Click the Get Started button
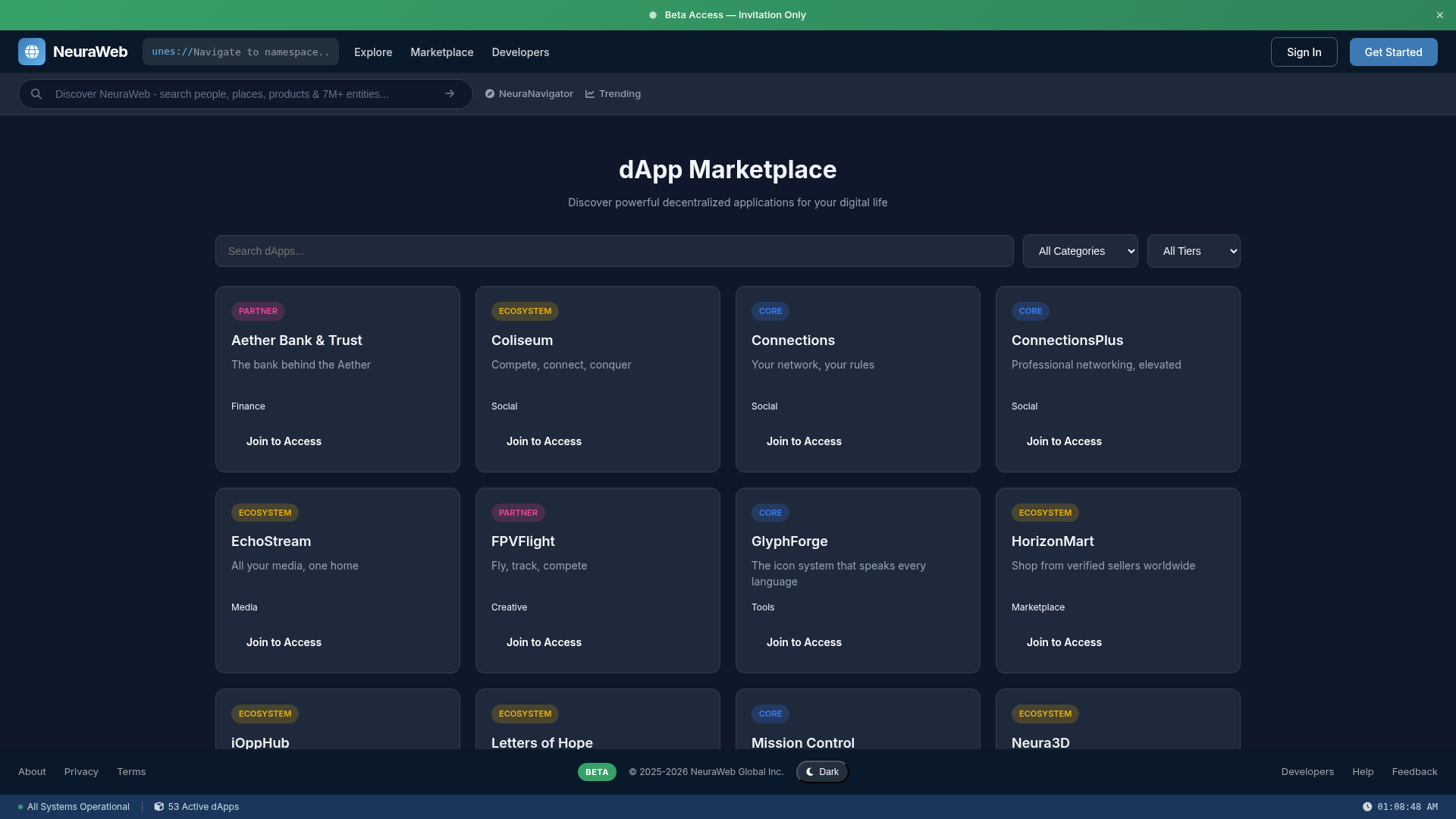This screenshot has width=1456, height=819. 1394,52
